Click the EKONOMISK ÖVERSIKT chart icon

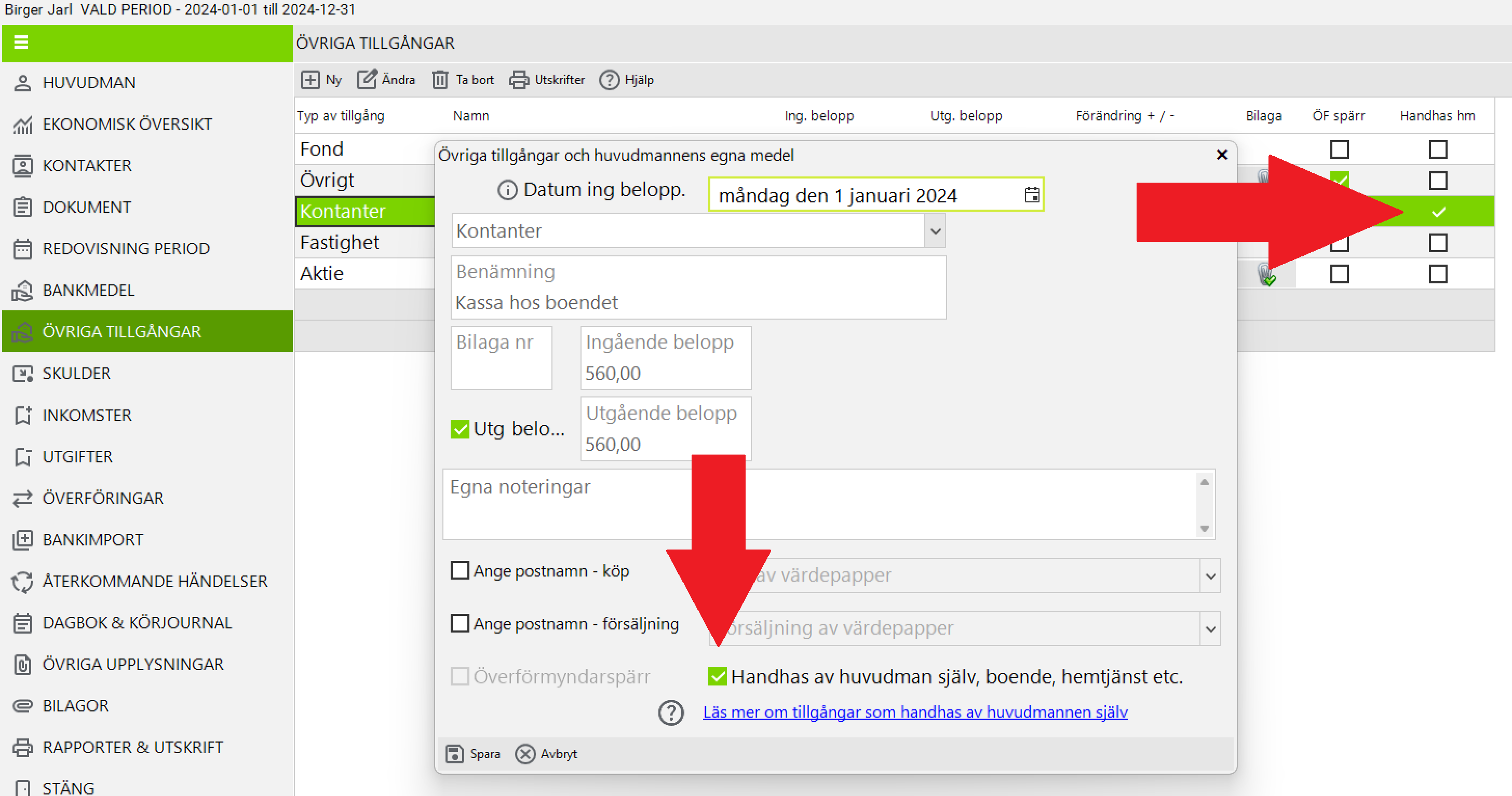click(x=22, y=125)
